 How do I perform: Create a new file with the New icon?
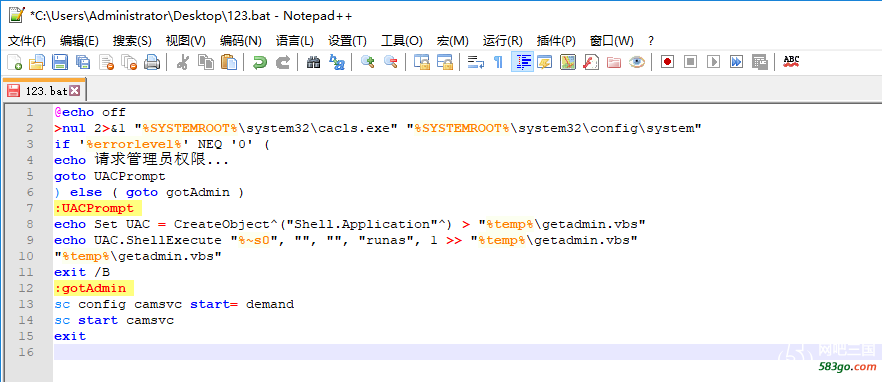(14, 62)
